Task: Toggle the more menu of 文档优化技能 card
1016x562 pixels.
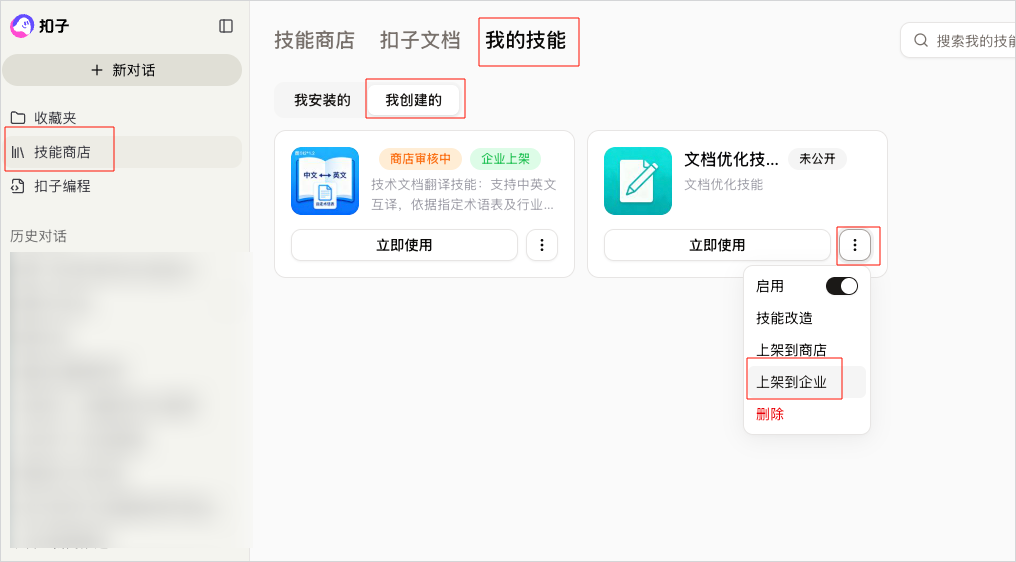Action: tap(855, 245)
